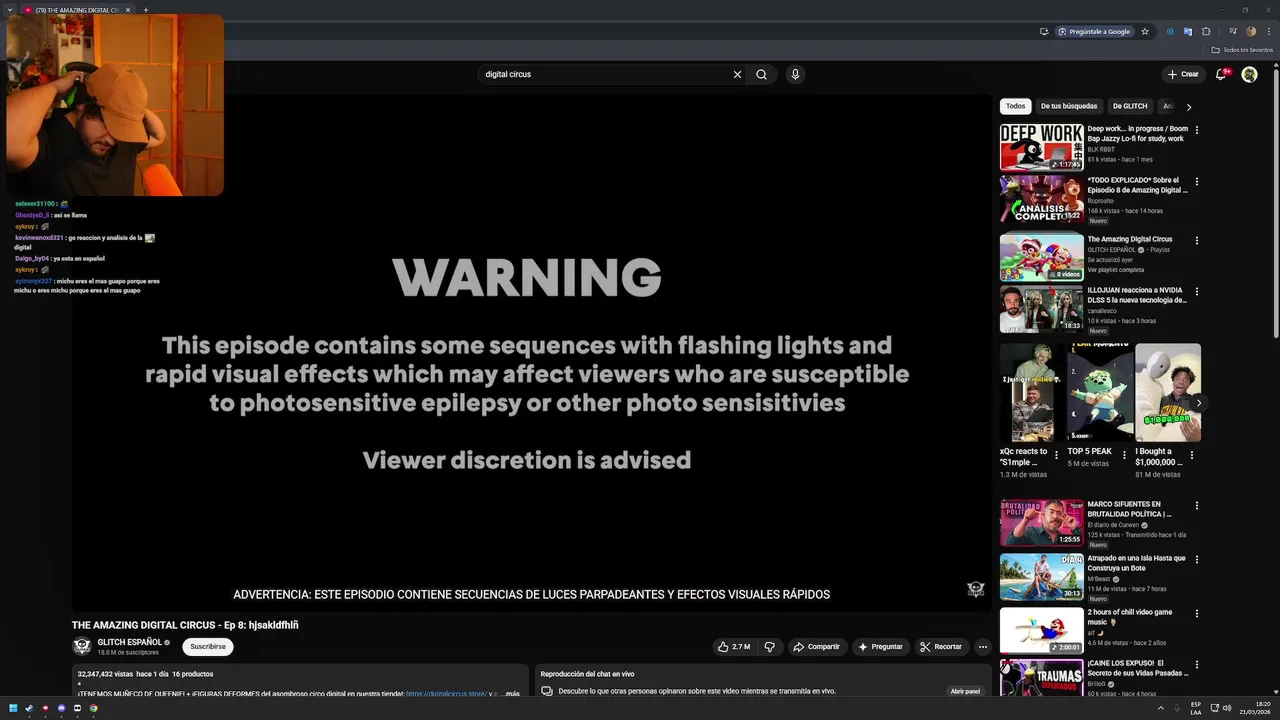Click the Preguntar button

[880, 647]
